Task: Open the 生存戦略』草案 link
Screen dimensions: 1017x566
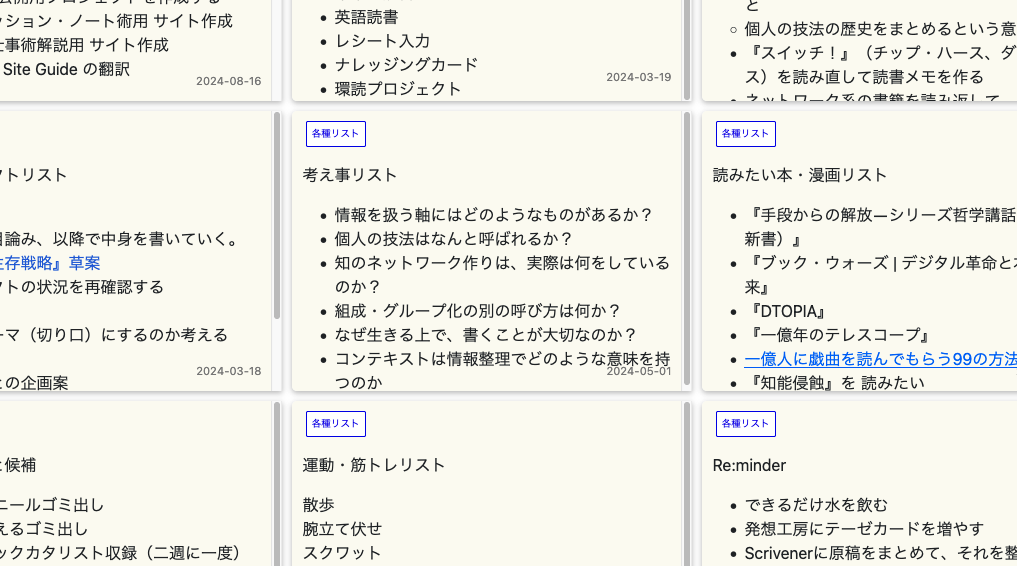Action: (x=50, y=263)
